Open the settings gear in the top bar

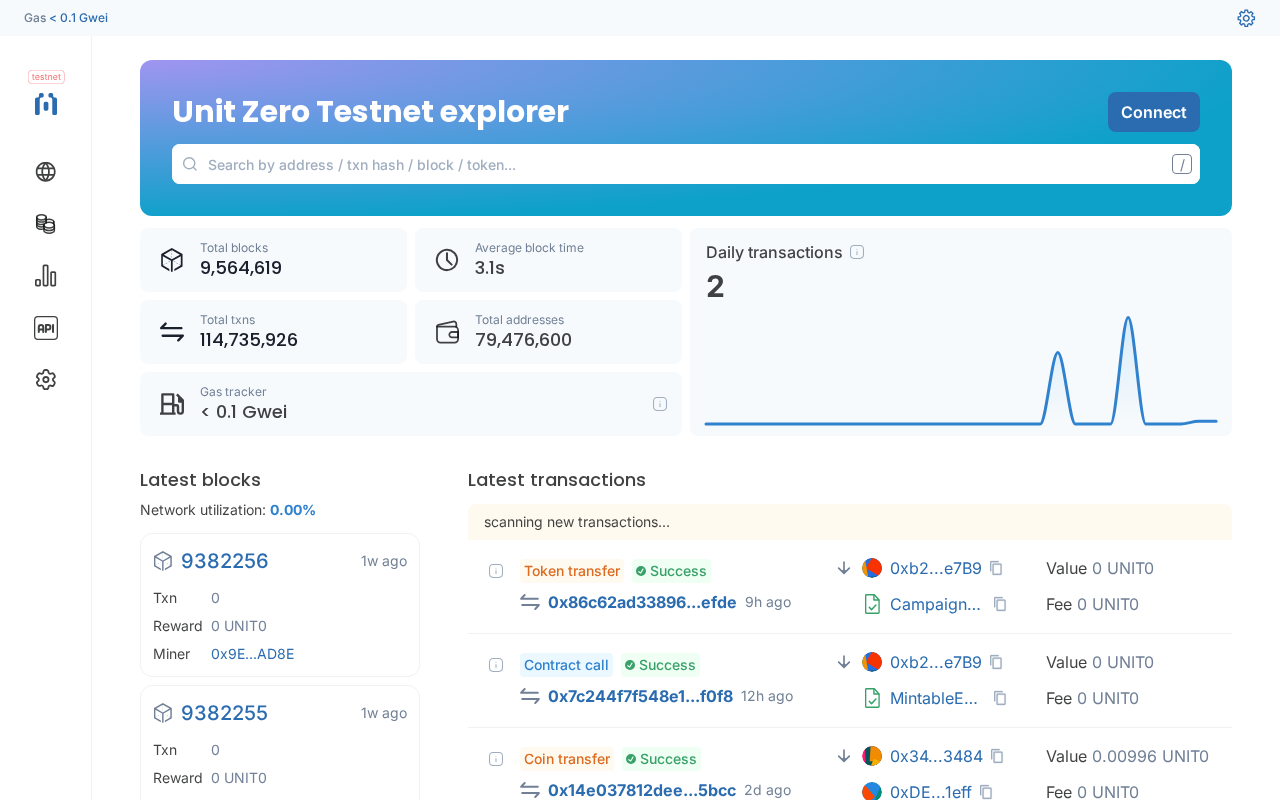(x=1246, y=18)
